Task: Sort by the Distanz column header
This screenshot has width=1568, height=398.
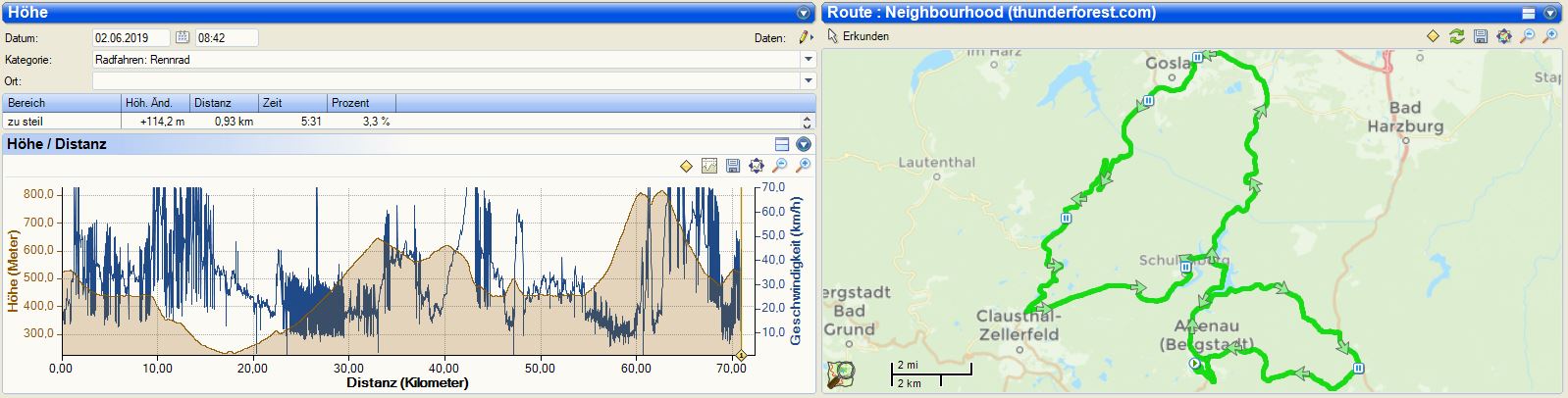Action: coord(224,103)
